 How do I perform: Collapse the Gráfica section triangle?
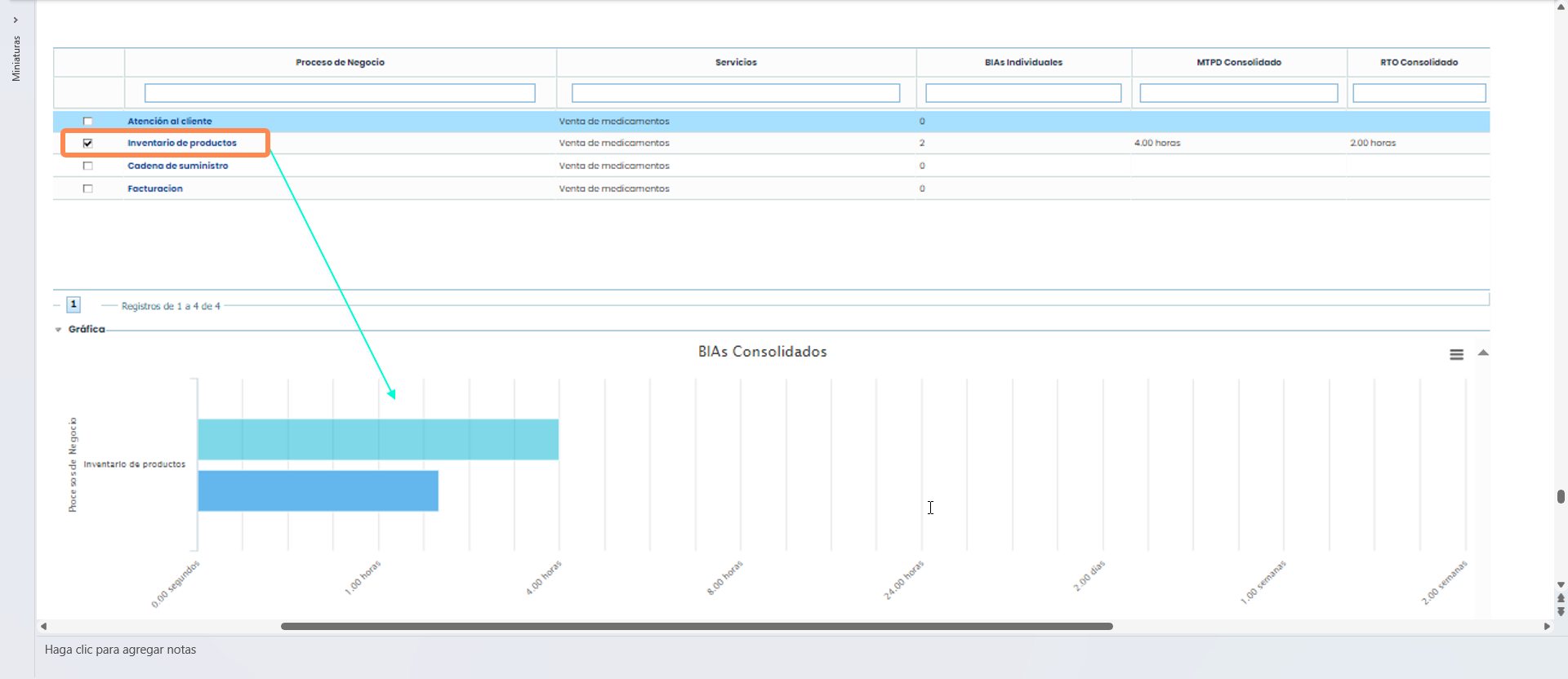pos(58,330)
